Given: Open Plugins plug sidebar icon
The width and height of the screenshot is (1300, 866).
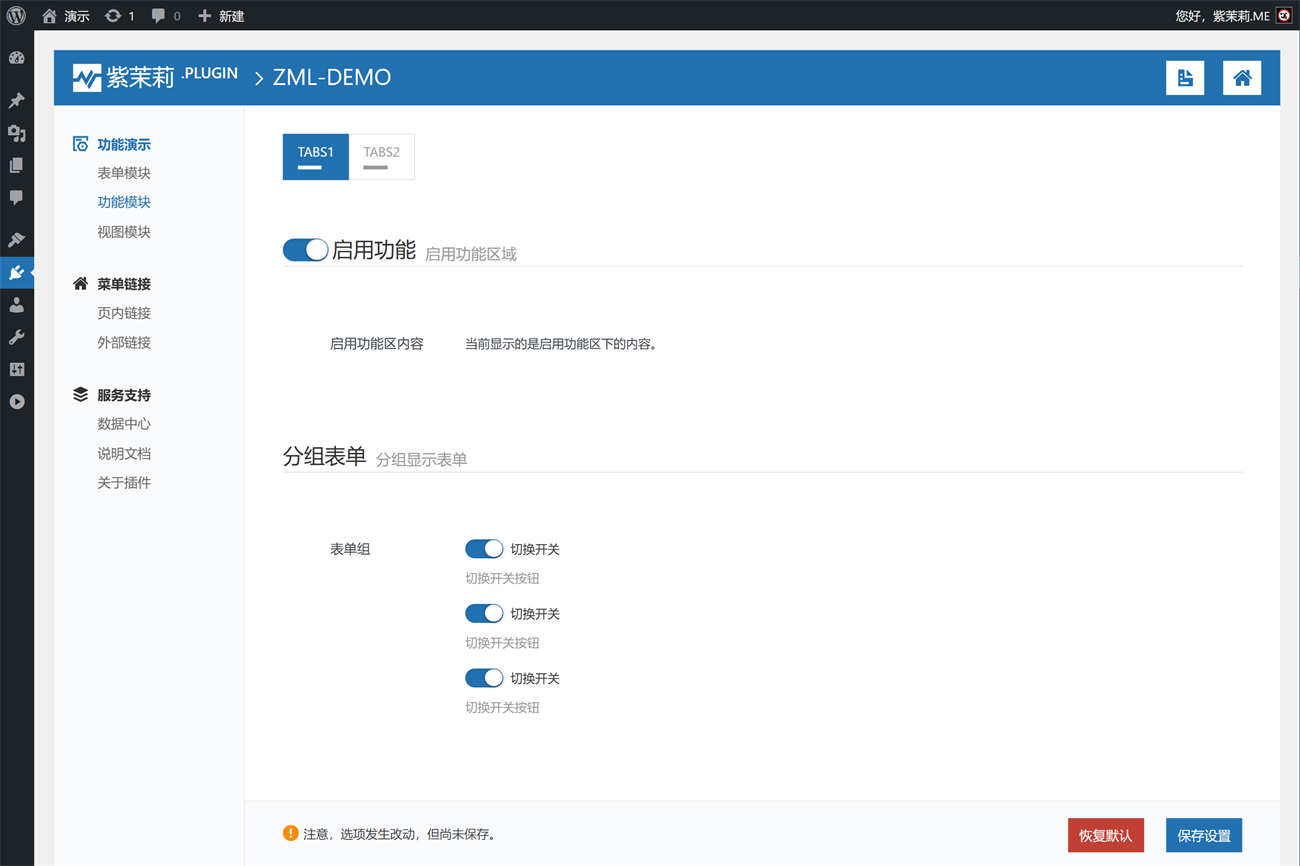Looking at the screenshot, I should point(16,272).
